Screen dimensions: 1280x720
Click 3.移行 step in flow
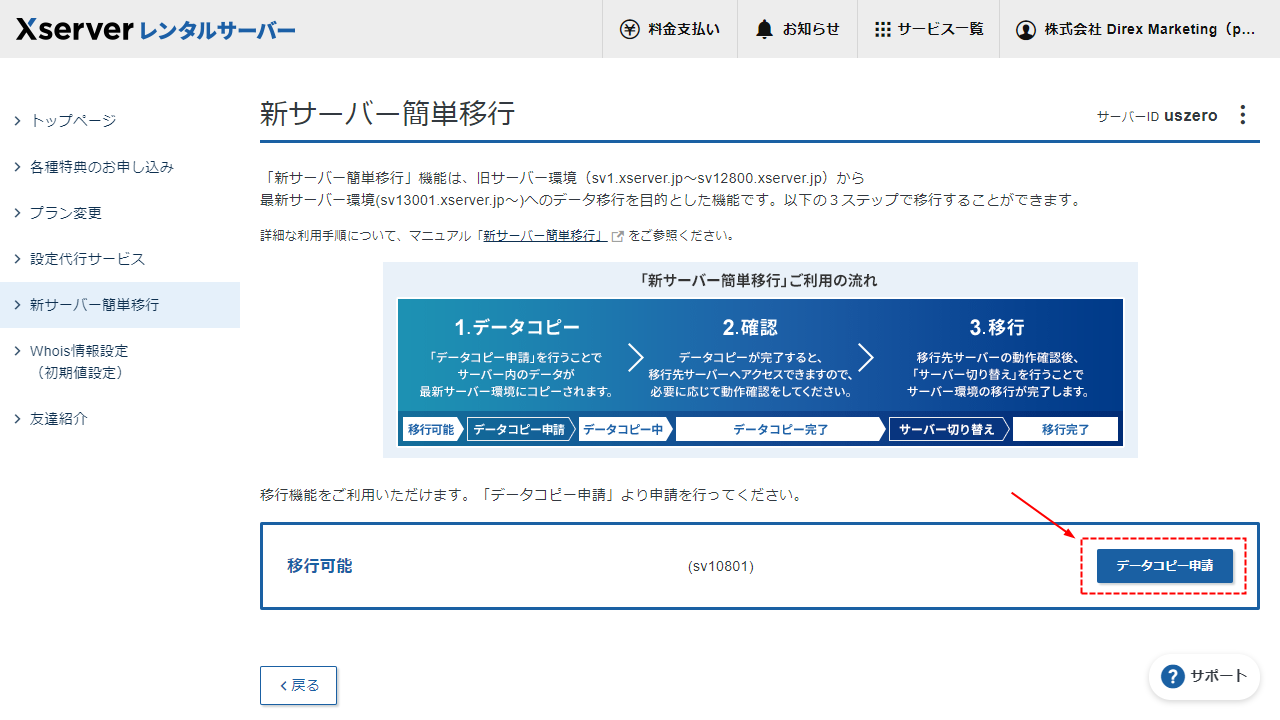pos(997,328)
